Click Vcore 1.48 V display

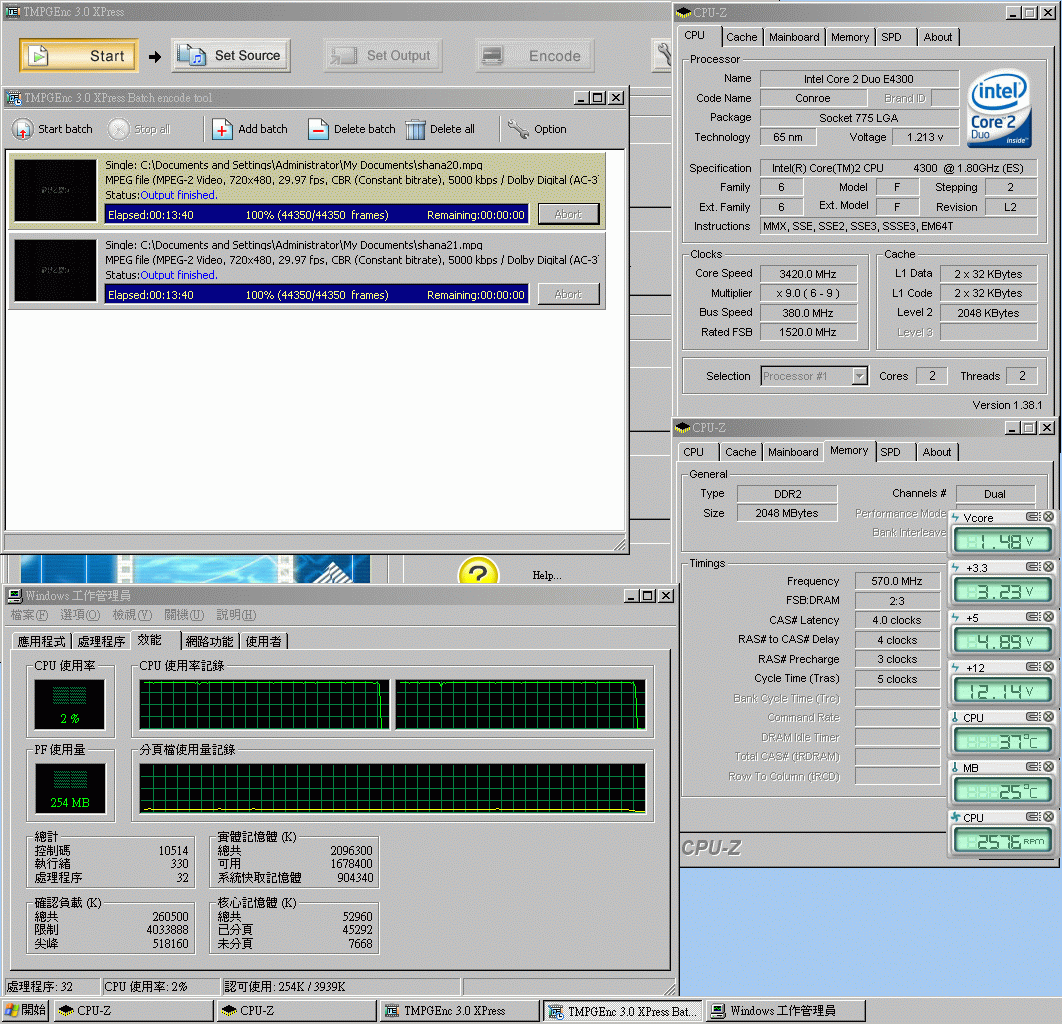1002,541
